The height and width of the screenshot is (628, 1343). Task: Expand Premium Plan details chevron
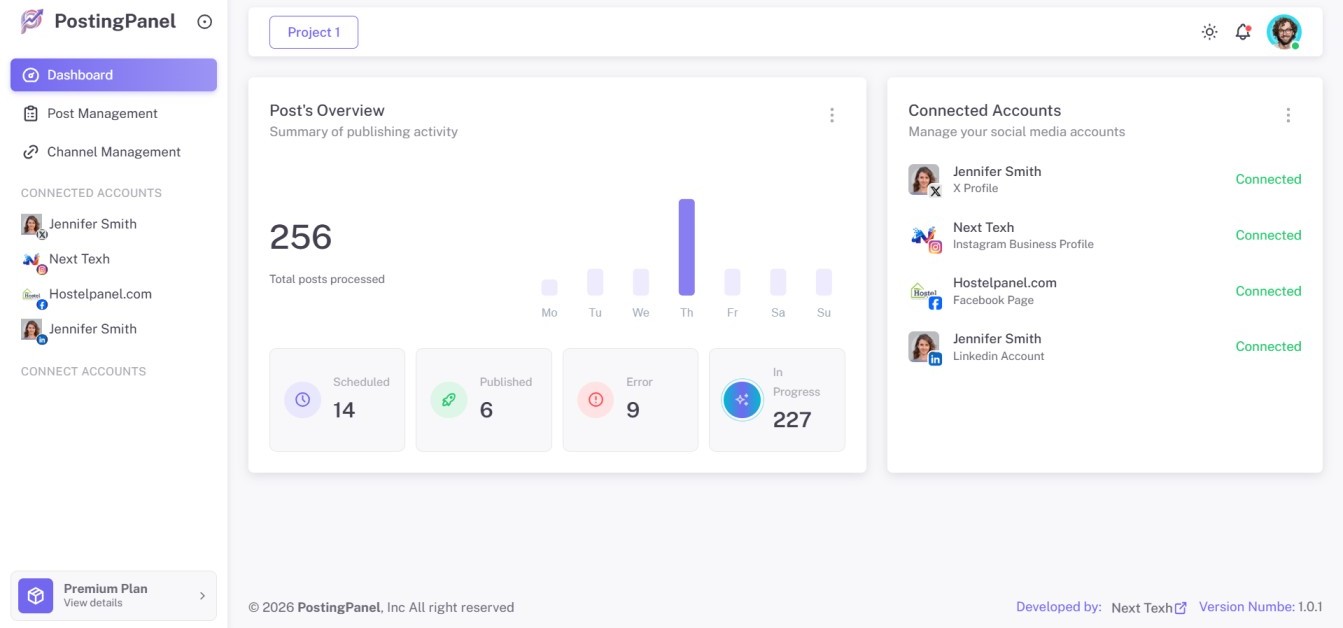(202, 596)
